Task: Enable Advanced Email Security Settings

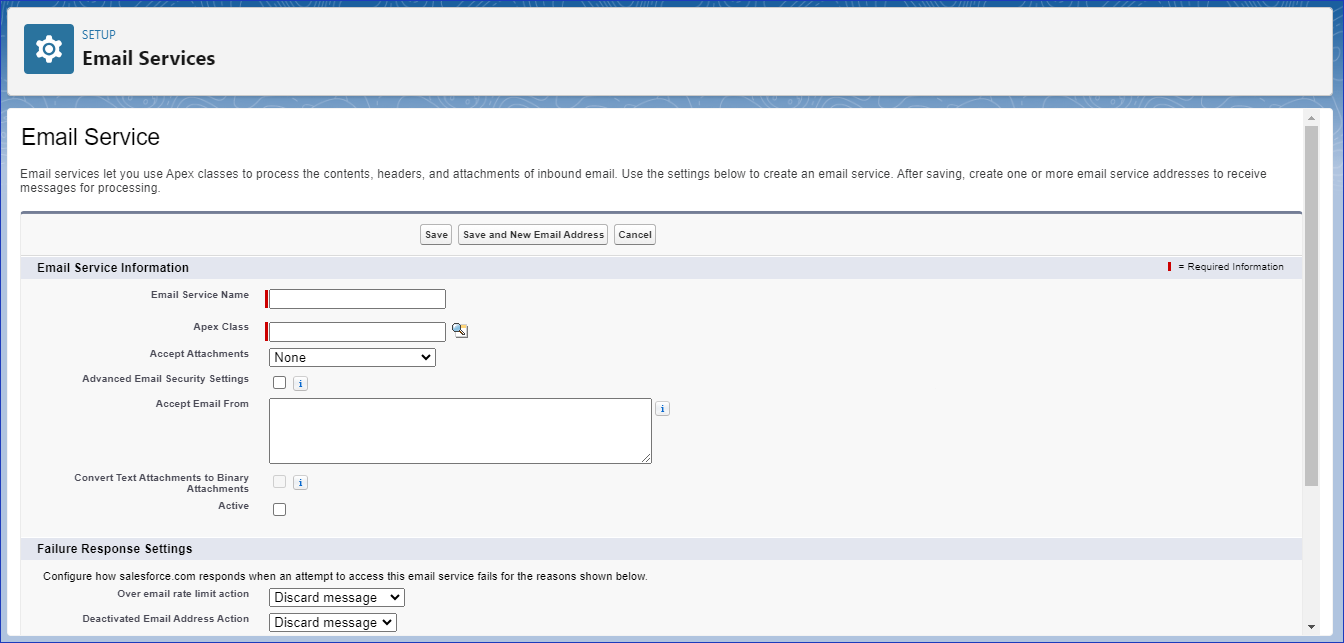Action: tap(279, 382)
